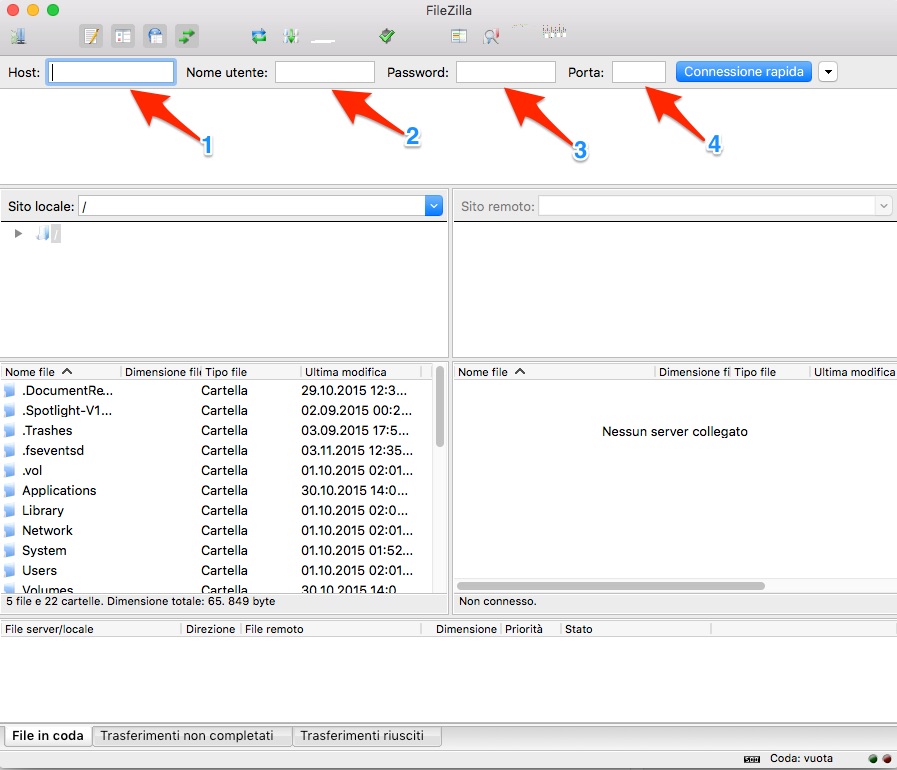Open the Site Manager toolbar icon
The width and height of the screenshot is (897, 770).
pyautogui.click(x=18, y=37)
